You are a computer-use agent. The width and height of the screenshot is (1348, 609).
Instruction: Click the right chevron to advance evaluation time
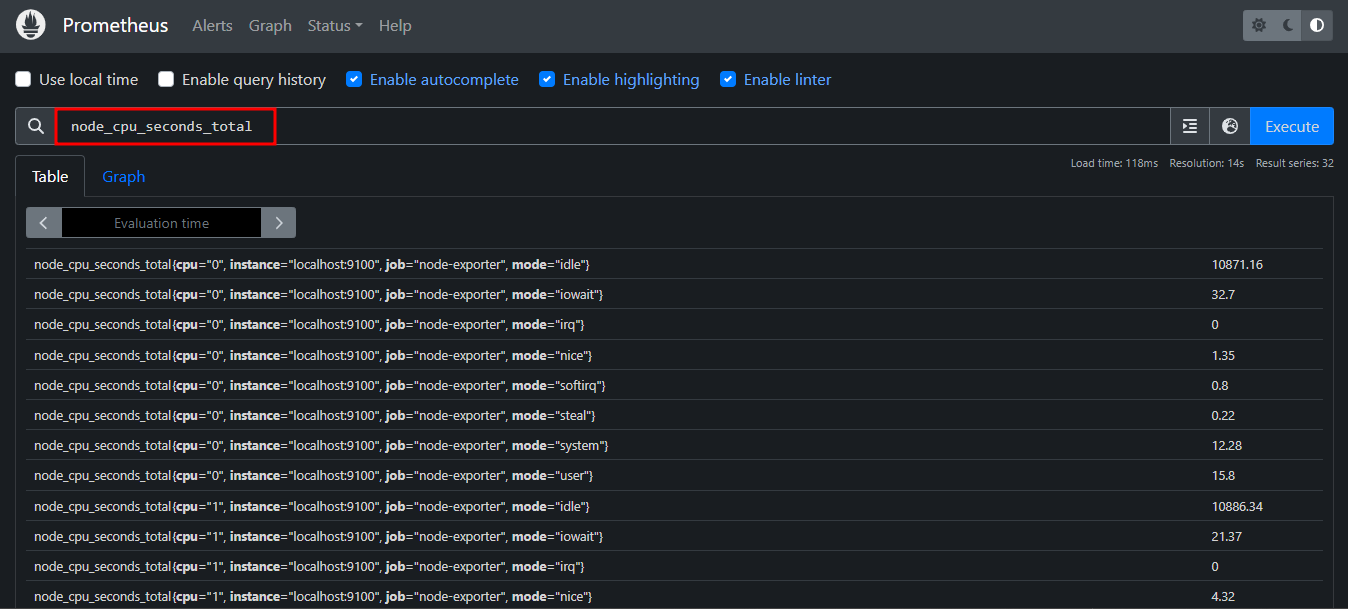coord(278,222)
